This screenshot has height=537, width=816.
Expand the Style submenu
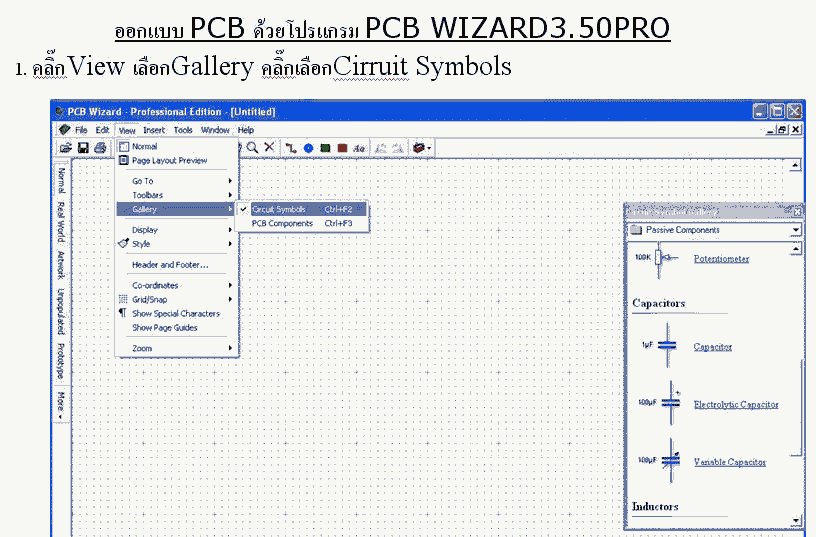coord(177,244)
